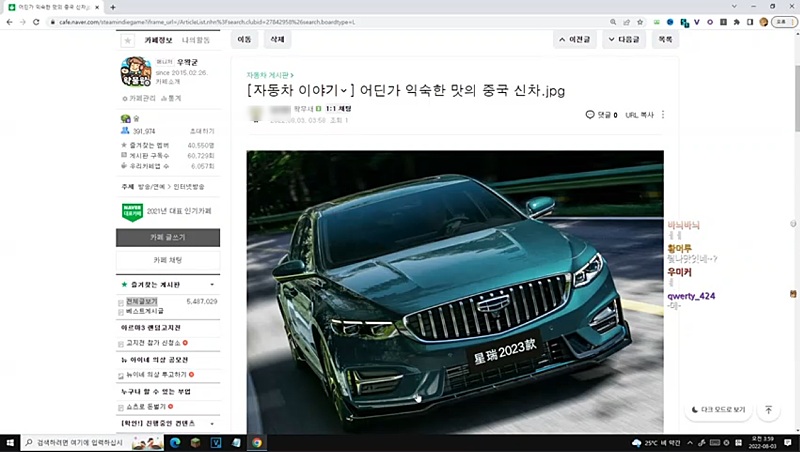Open 카페 채팅 chat button
The width and height of the screenshot is (800, 452).
point(168,260)
